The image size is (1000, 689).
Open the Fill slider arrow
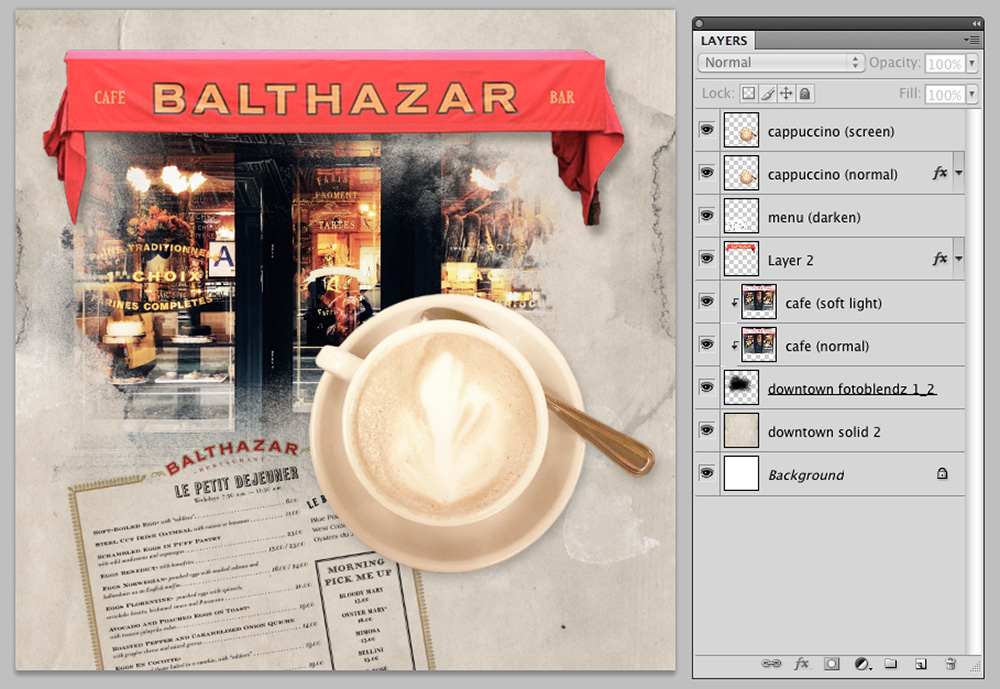tap(972, 94)
